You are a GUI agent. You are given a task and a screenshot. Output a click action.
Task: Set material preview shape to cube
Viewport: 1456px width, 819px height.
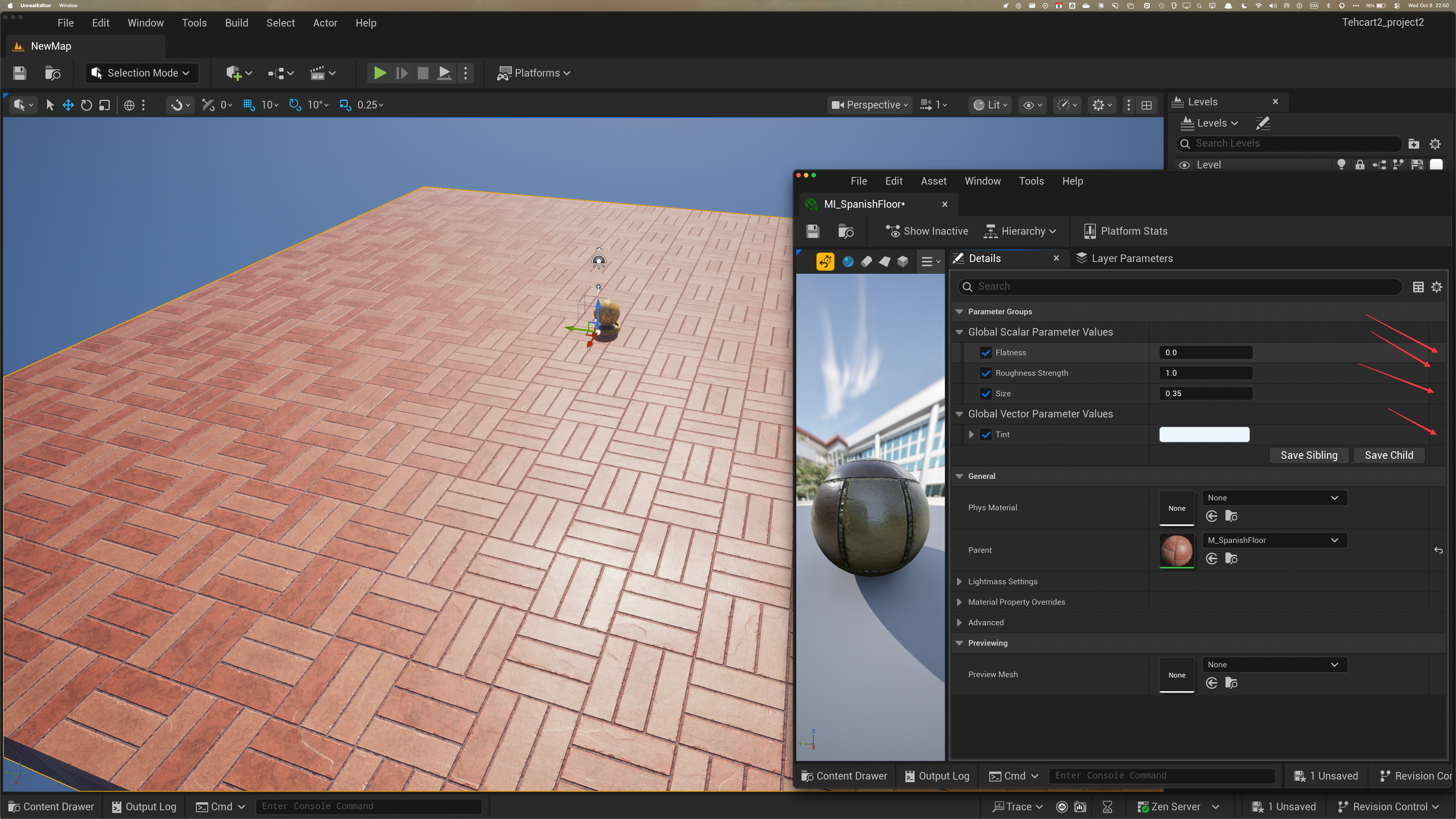click(903, 261)
